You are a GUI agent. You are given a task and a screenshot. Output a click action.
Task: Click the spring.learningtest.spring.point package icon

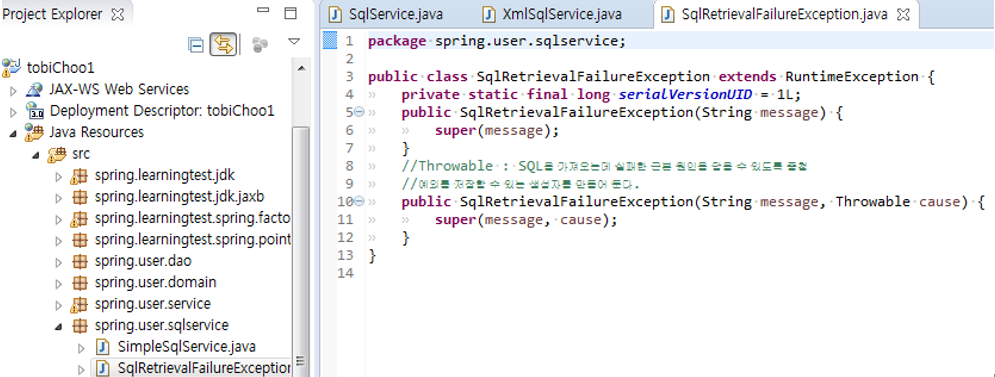click(79, 241)
